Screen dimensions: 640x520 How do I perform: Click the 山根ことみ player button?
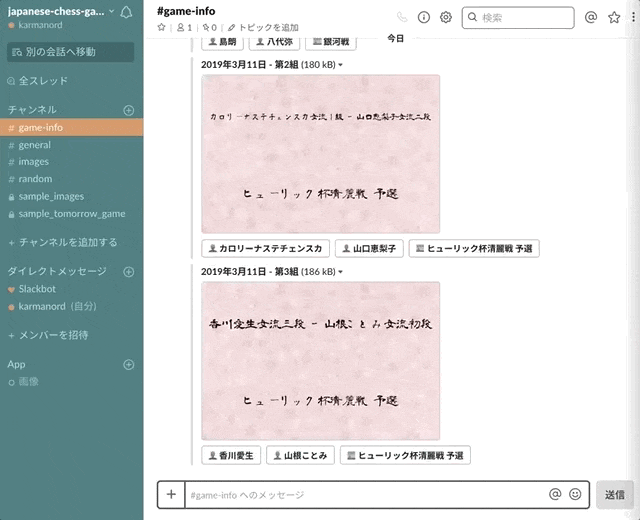300,456
